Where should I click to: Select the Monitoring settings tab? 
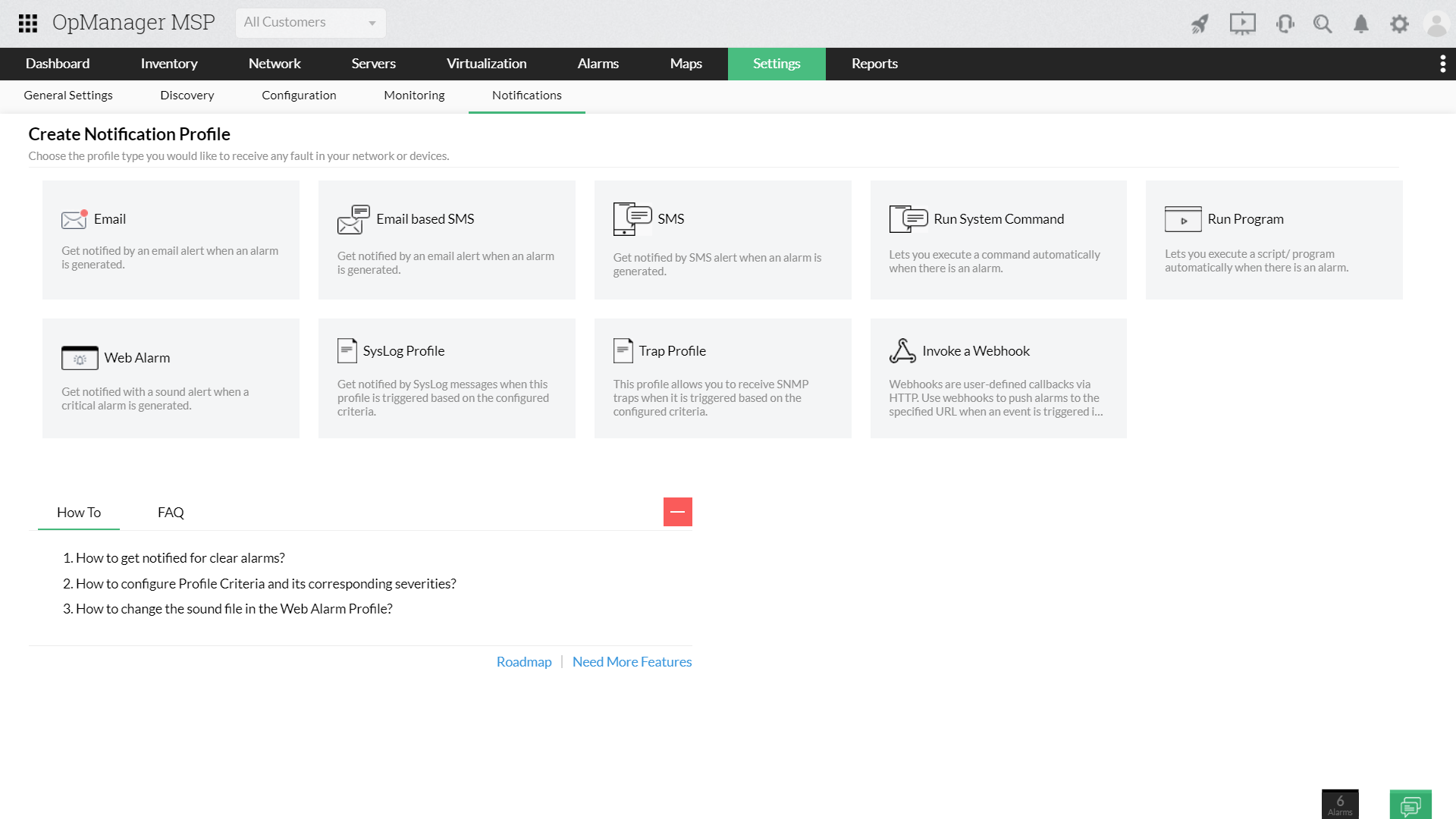pyautogui.click(x=414, y=96)
